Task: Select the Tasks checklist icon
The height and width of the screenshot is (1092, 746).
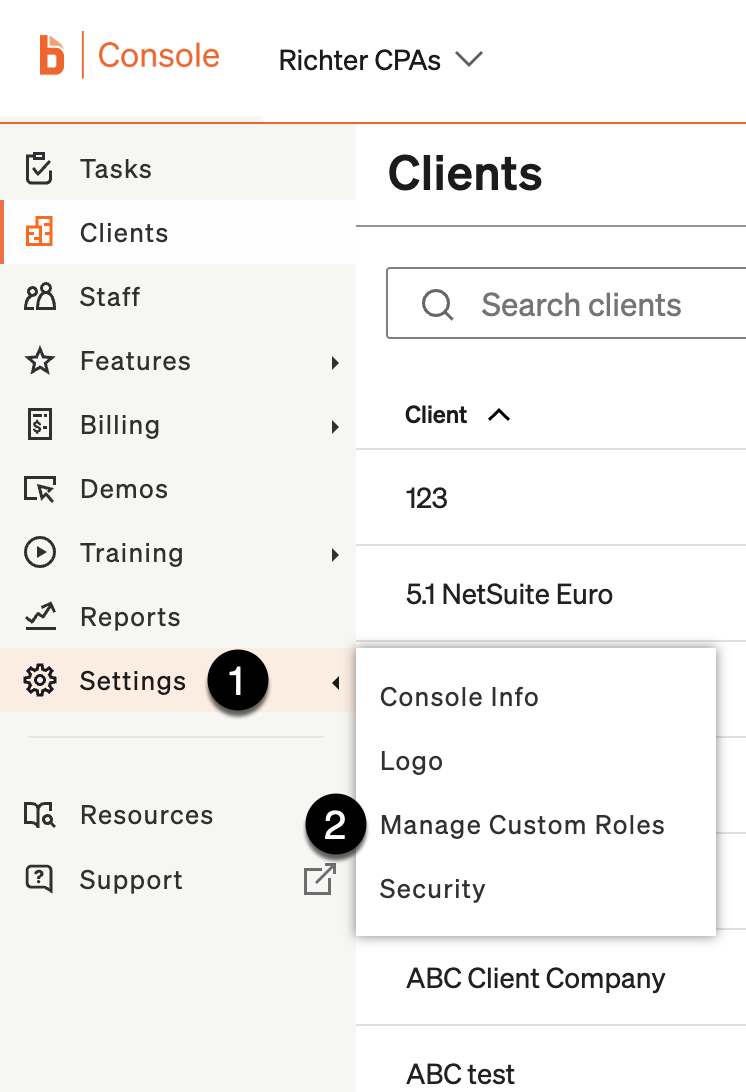Action: pyautogui.click(x=39, y=168)
